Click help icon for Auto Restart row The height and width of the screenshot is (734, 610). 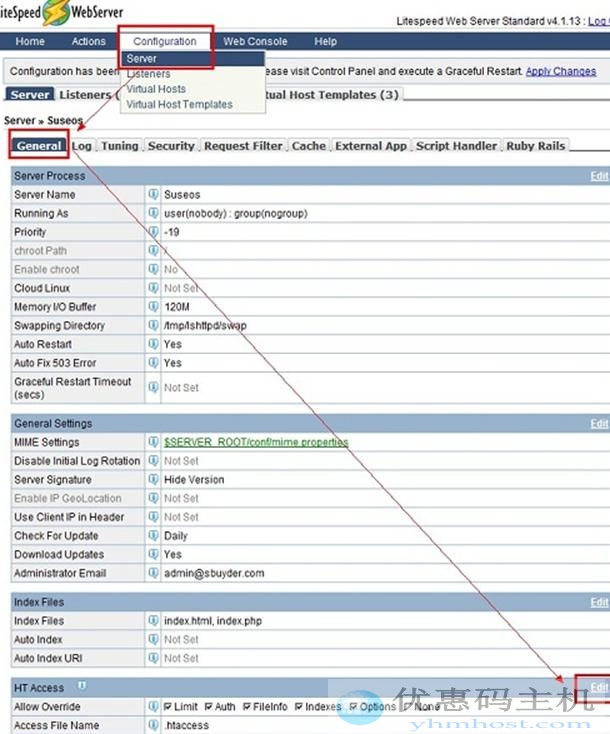click(154, 344)
